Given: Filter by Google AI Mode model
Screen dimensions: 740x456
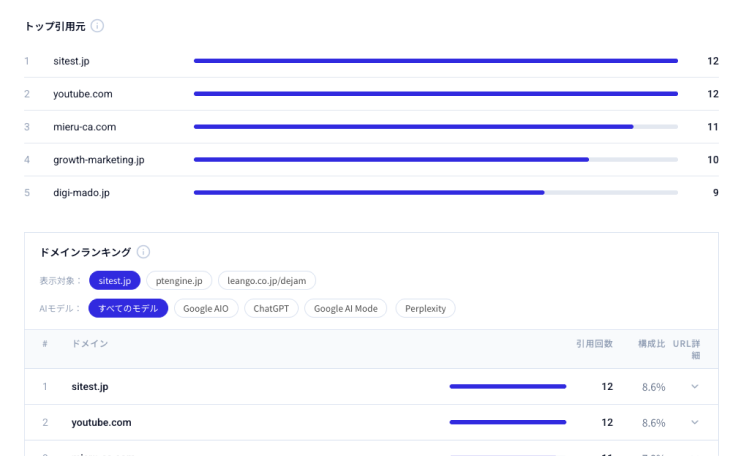Looking at the screenshot, I should 346,308.
